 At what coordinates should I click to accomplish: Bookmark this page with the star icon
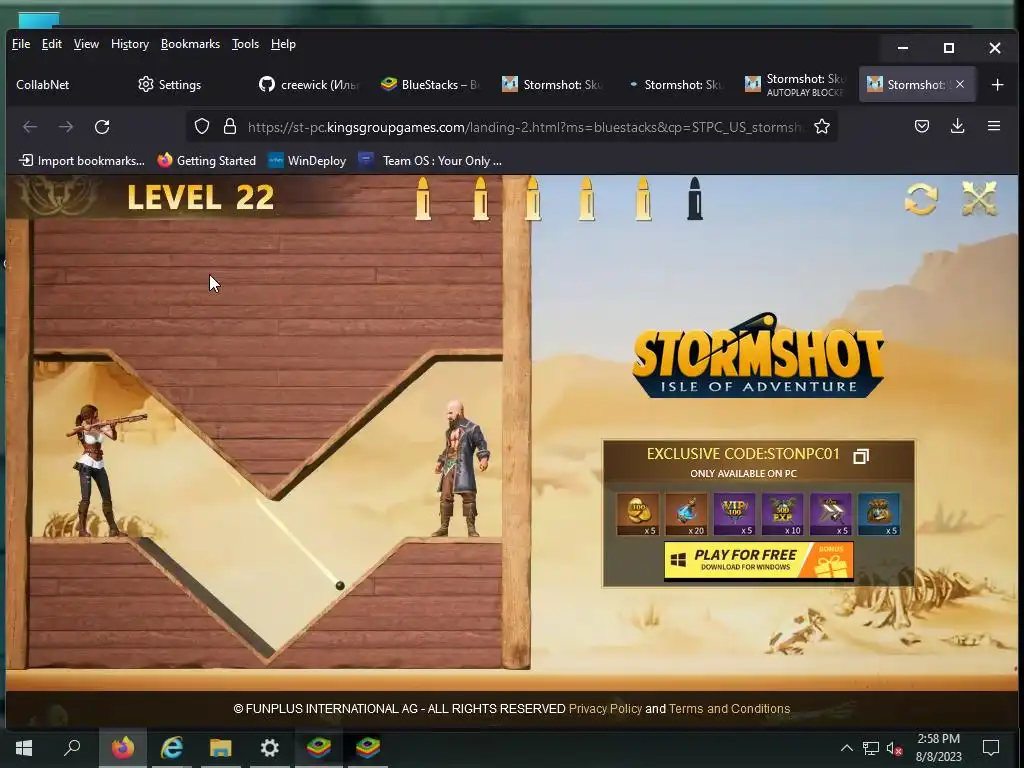[822, 126]
